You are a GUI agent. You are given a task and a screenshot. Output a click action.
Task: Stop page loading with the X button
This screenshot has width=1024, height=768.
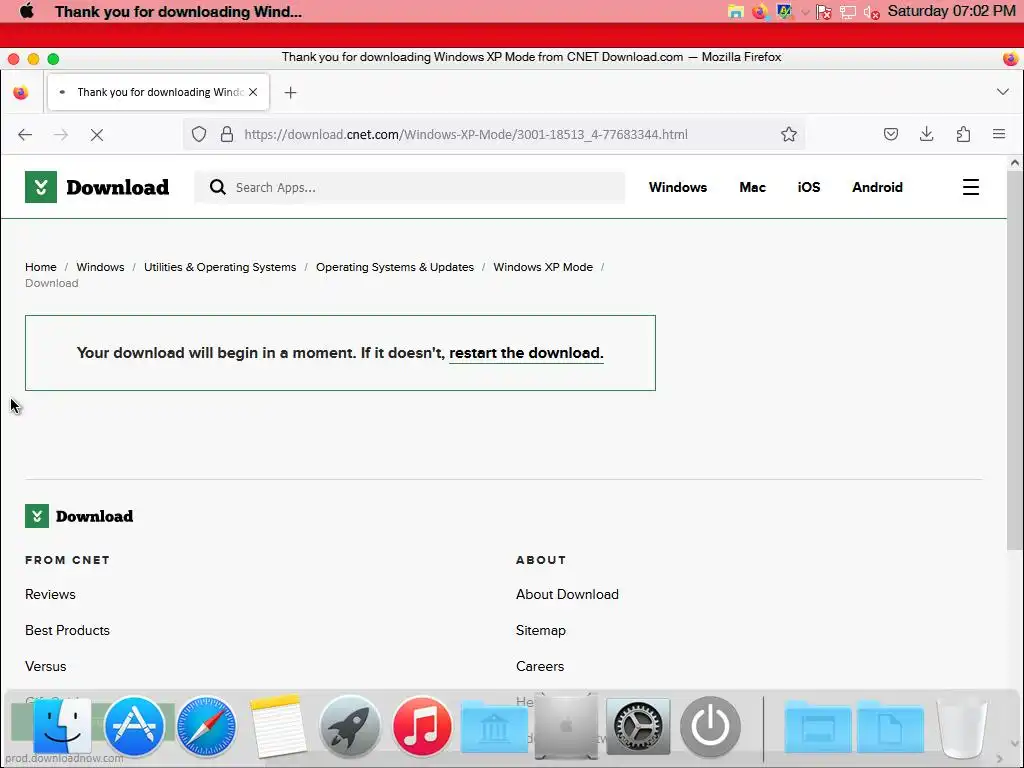tap(97, 135)
